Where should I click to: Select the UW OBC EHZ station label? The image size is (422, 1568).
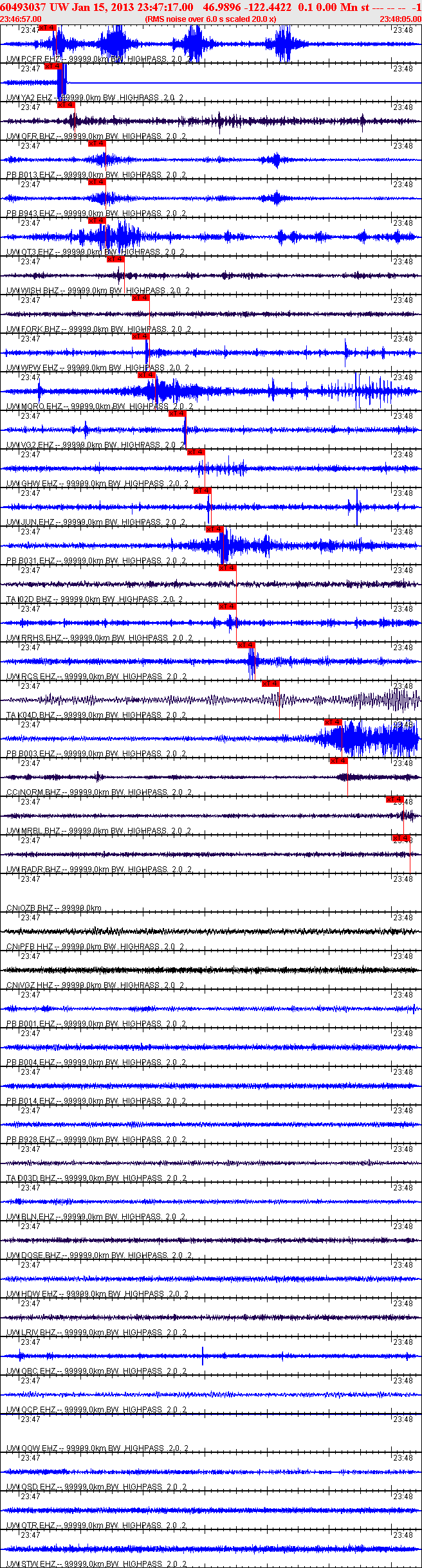coord(32,1371)
